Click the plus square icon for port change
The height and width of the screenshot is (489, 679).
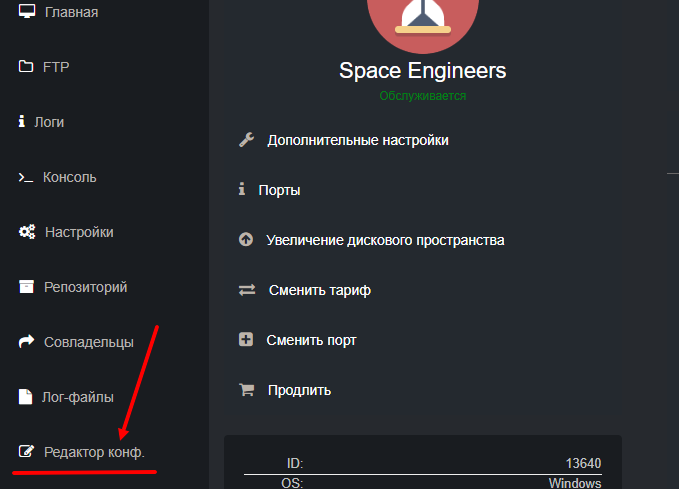click(x=246, y=340)
